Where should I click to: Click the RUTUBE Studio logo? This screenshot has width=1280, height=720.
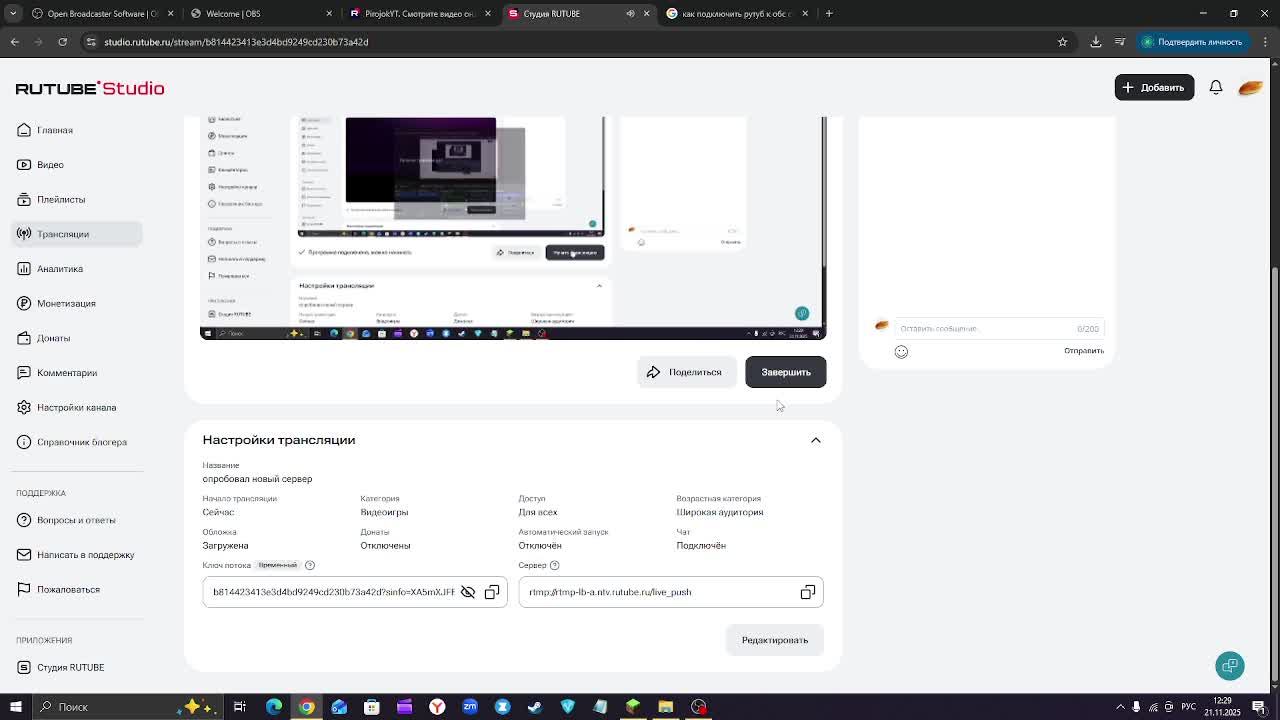(90, 88)
